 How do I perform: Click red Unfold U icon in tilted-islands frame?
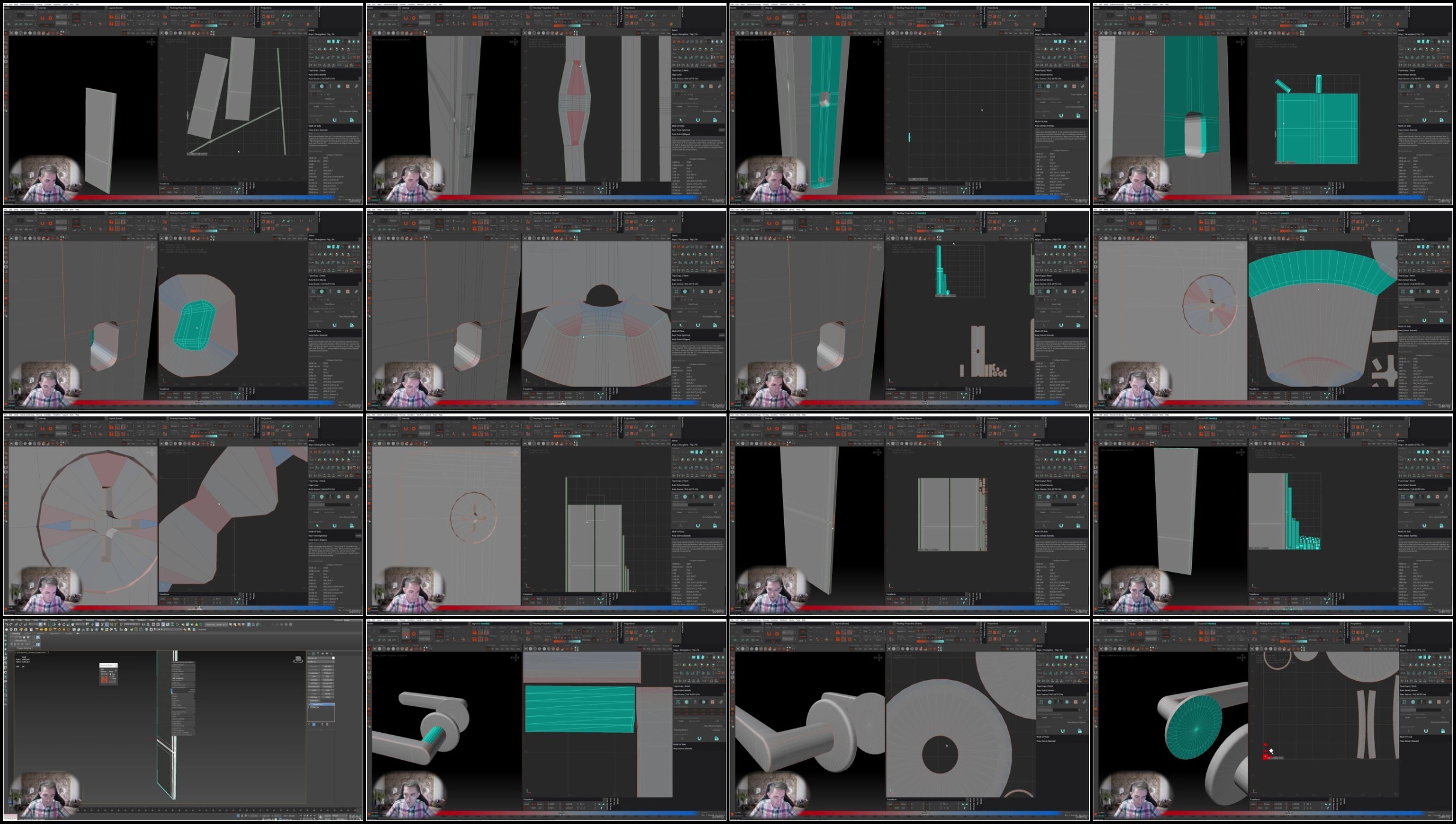click(x=43, y=18)
